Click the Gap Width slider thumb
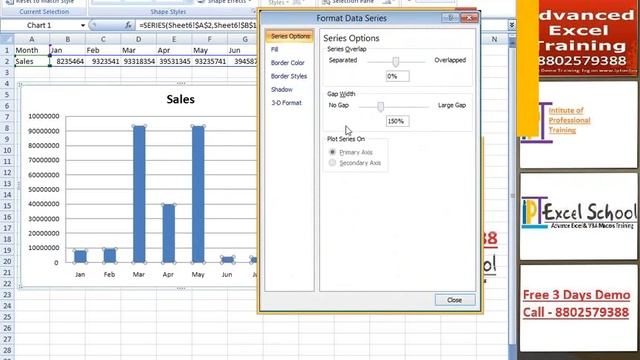The width and height of the screenshot is (640, 360). point(380,107)
